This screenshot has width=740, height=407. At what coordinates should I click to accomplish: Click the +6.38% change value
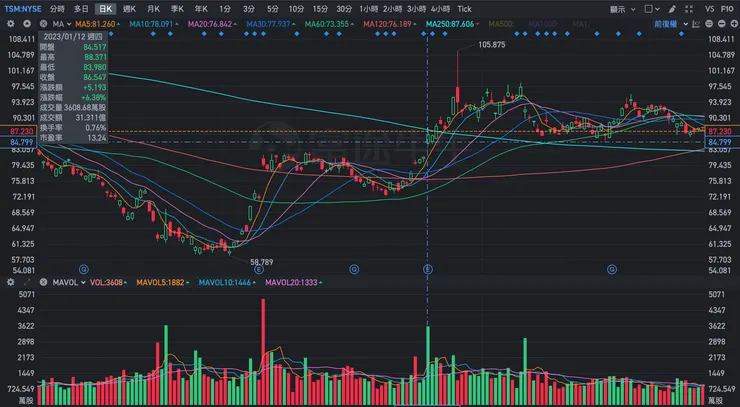tap(93, 97)
